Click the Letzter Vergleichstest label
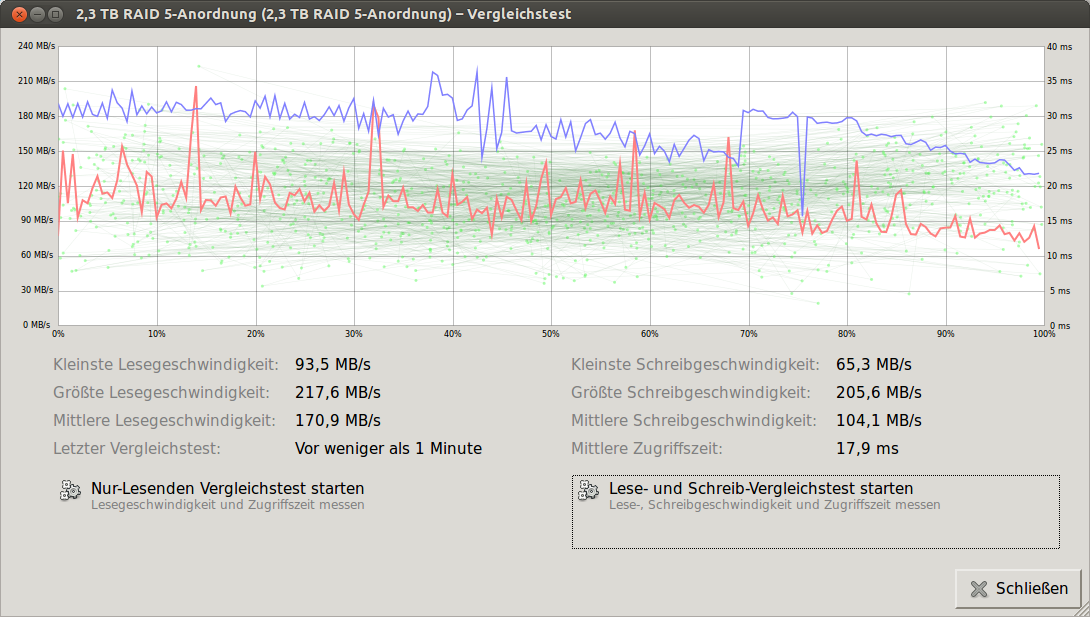Viewport: 1090px width, 617px height. 137,448
